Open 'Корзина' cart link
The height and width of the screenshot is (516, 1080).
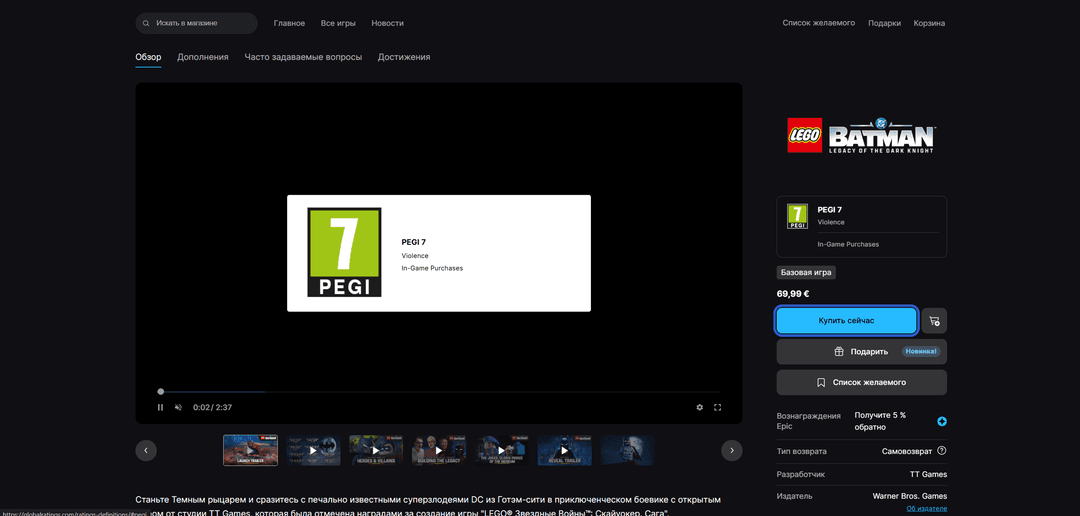coord(929,23)
